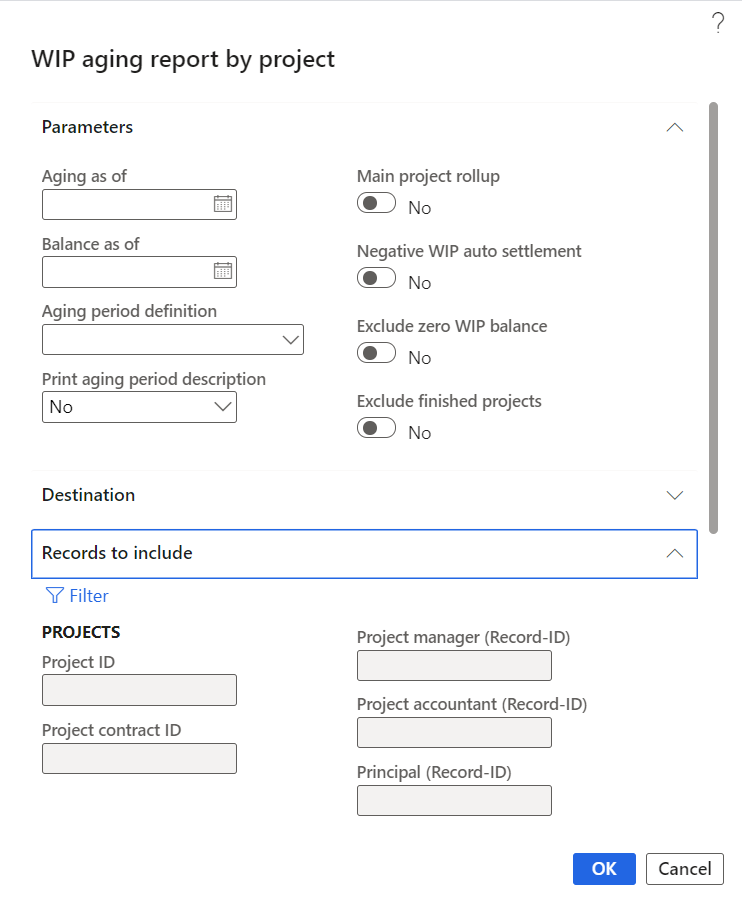Image resolution: width=744 pixels, height=912 pixels.
Task: Open Print aging period description dropdown
Action: coord(224,407)
